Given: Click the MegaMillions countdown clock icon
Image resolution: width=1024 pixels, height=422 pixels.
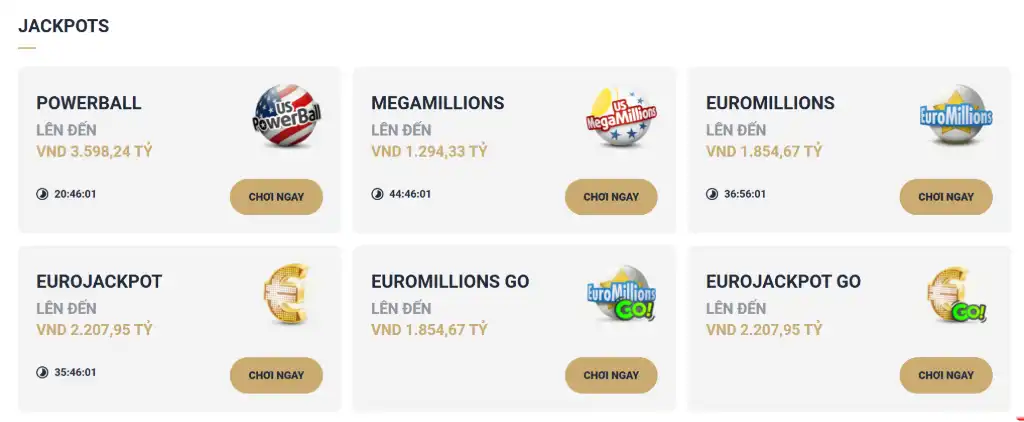Looking at the screenshot, I should (377, 194).
